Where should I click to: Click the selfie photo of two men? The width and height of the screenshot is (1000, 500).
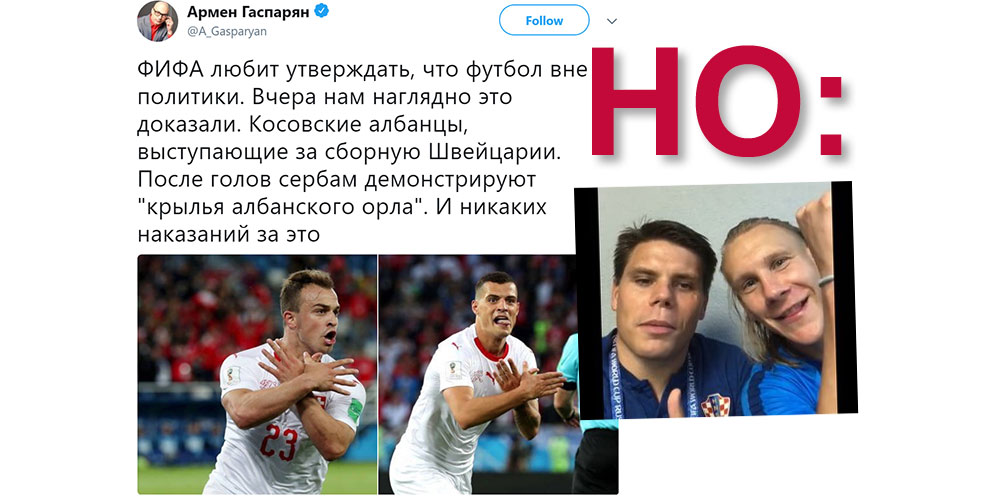click(714, 300)
